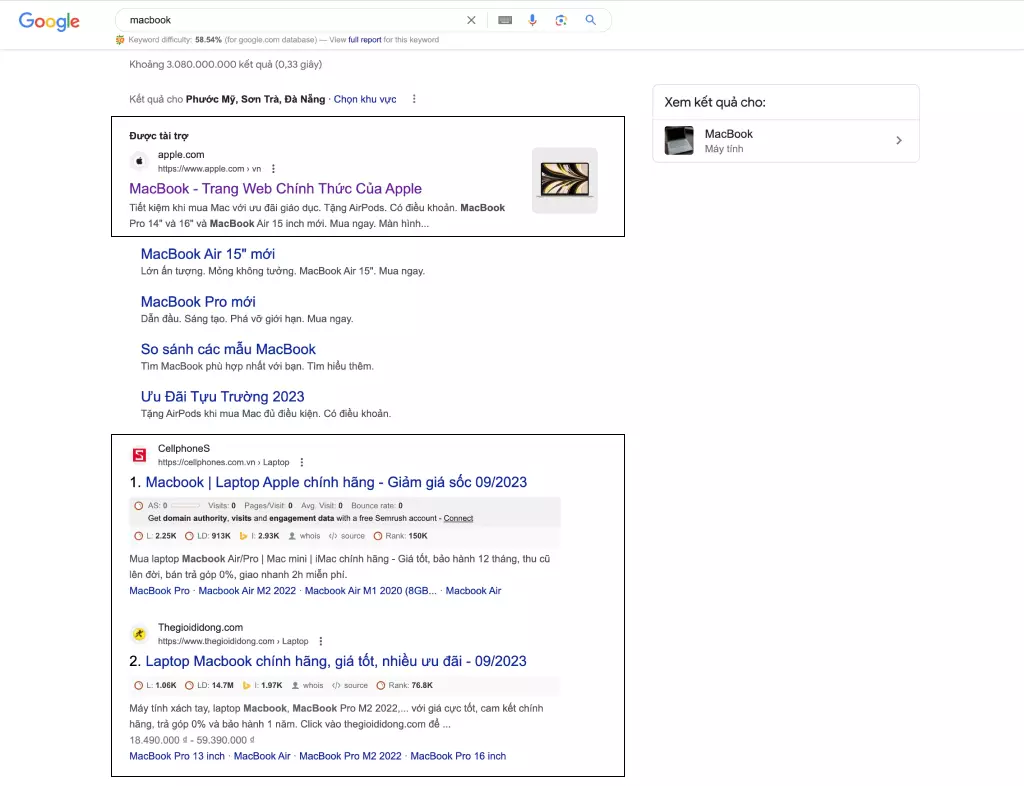Click the Apple favicon in sponsored result
This screenshot has width=1024, height=786.
[139, 161]
